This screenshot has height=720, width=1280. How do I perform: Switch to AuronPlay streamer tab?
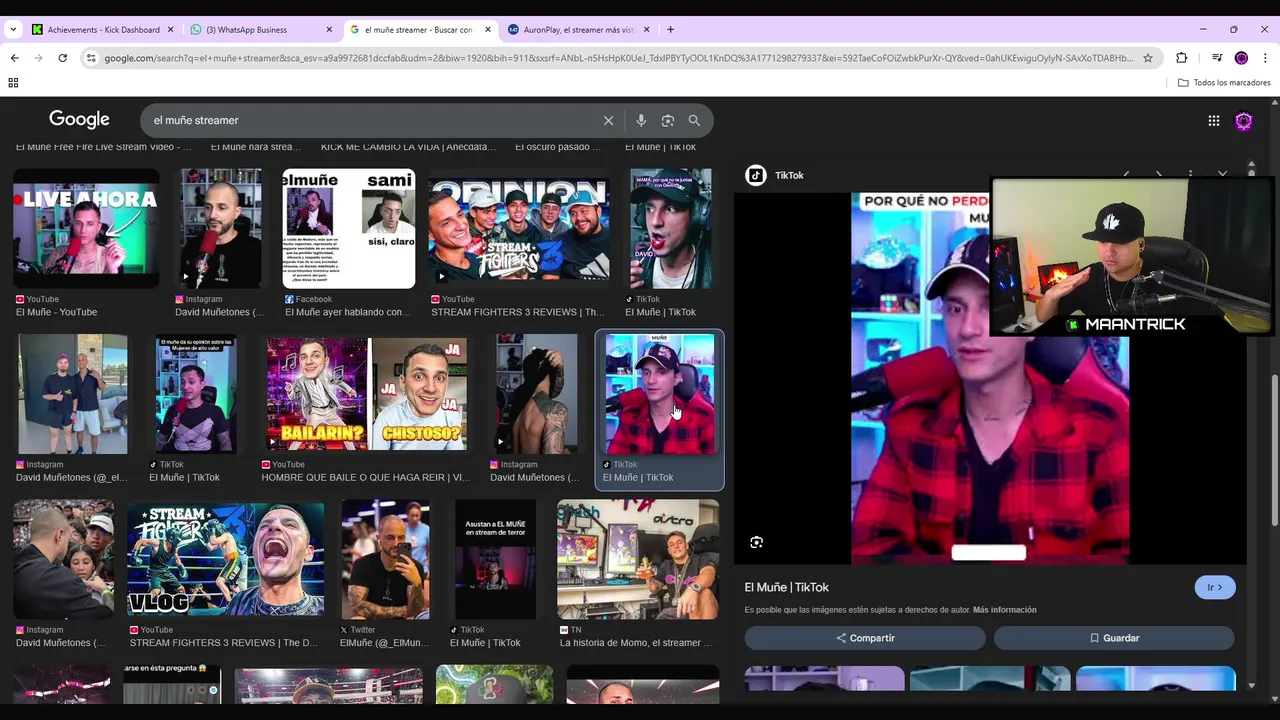578,30
